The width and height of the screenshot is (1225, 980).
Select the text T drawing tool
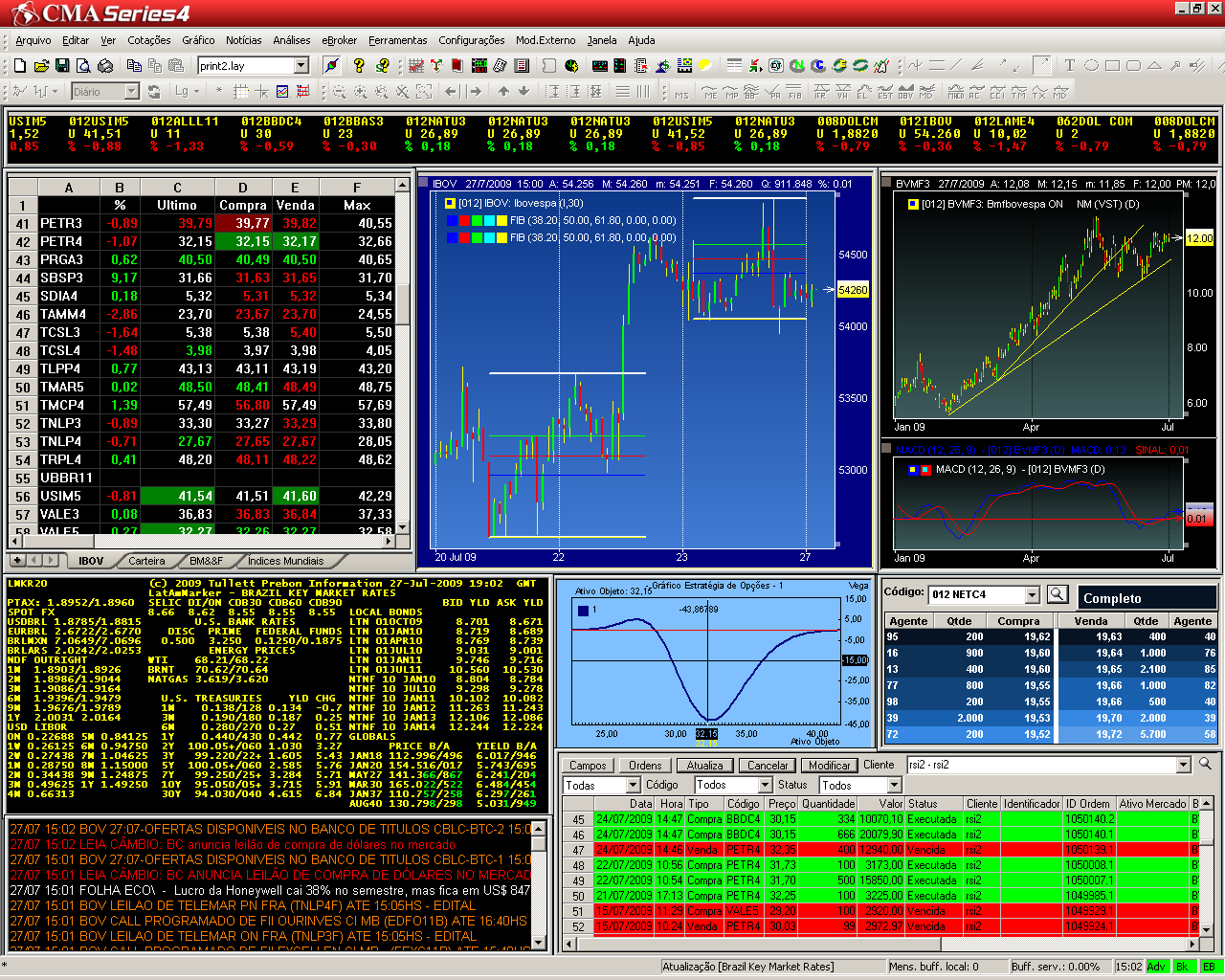(x=1069, y=66)
